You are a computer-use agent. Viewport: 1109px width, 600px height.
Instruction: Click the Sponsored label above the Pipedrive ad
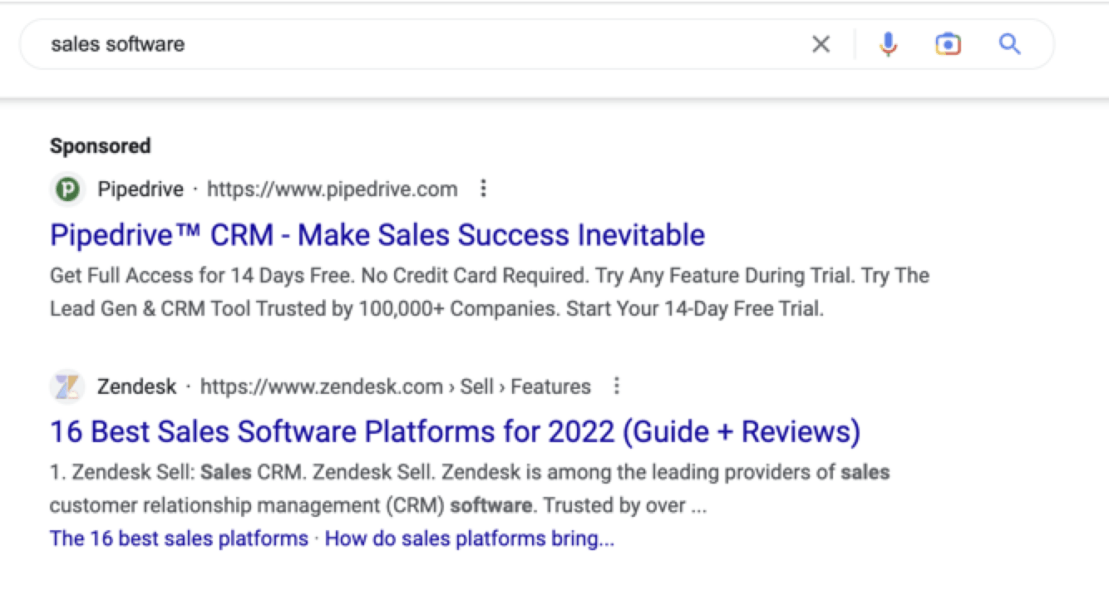point(100,145)
